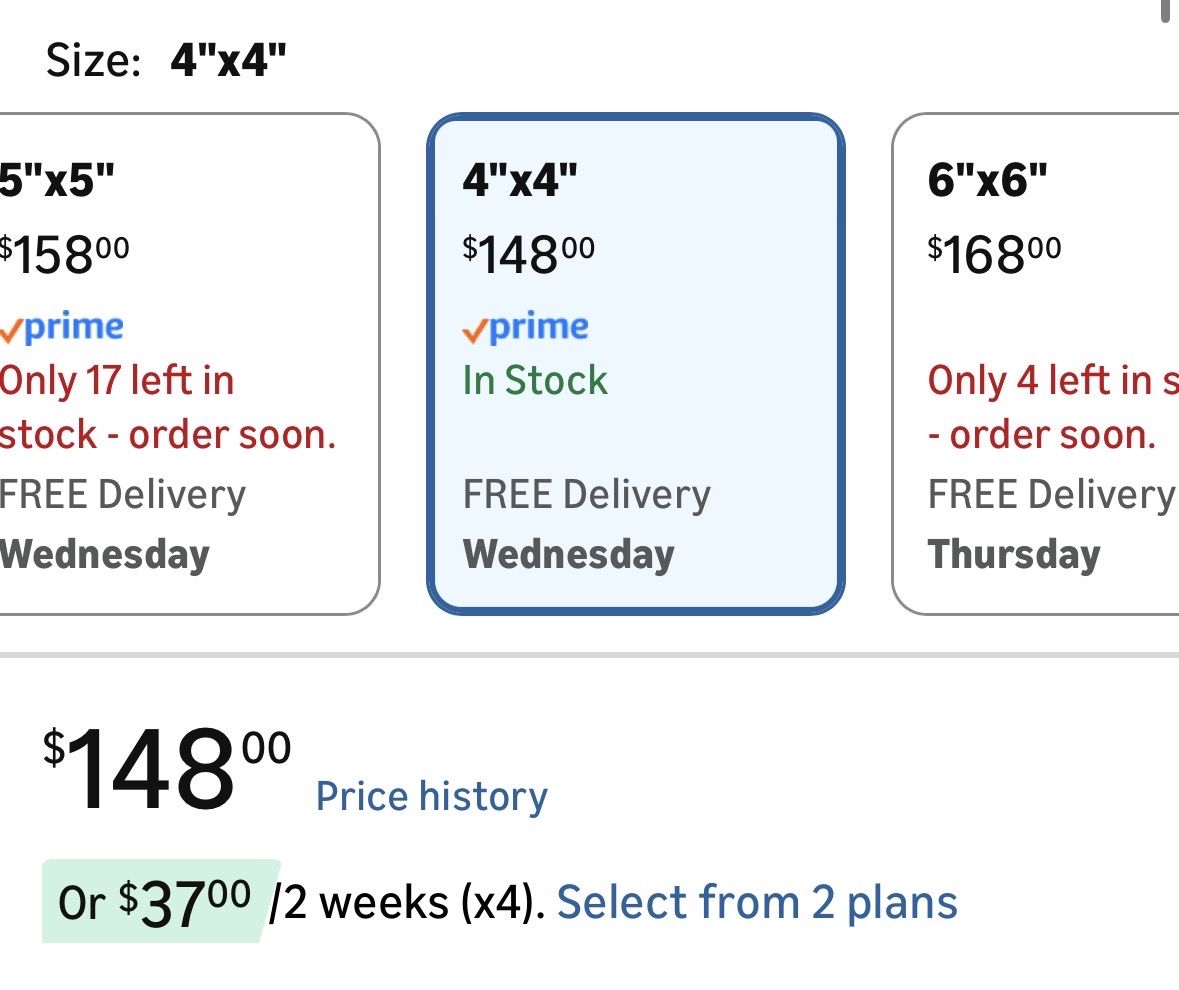Image resolution: width=1179 pixels, height=990 pixels.
Task: Click Wednesday delivery text in 4"x4" card
Action: 569,555
